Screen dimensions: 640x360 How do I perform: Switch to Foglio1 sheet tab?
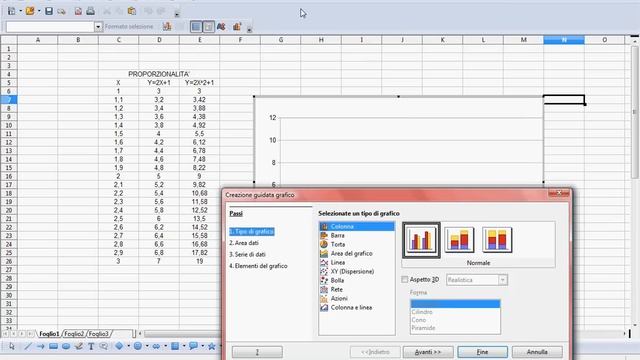click(x=49, y=334)
